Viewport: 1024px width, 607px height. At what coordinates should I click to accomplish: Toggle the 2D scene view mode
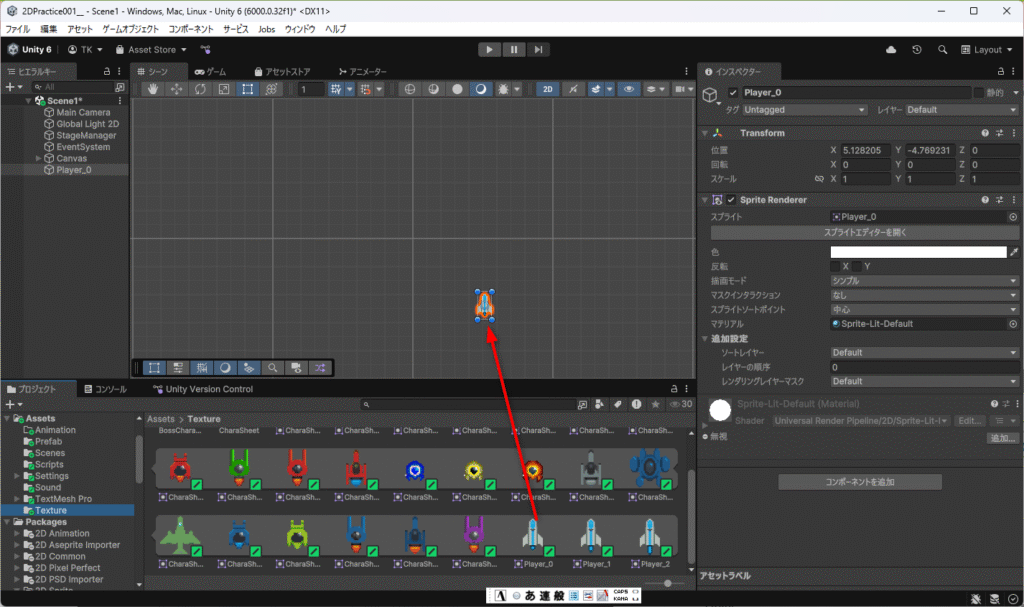547,89
